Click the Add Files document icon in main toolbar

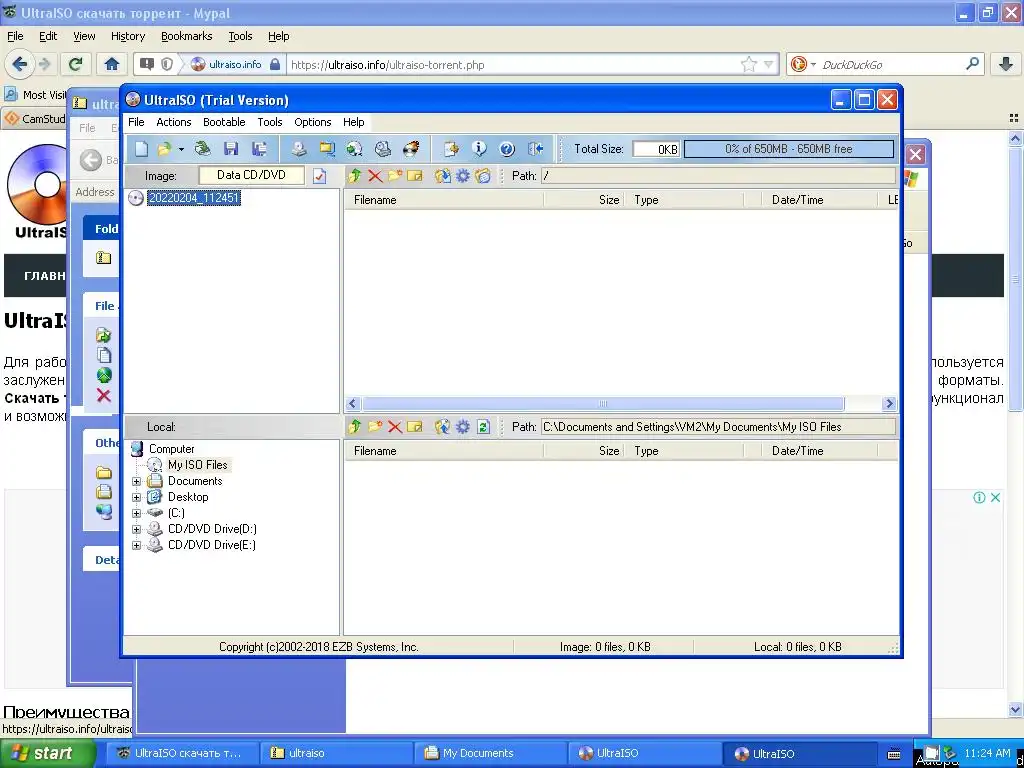451,149
